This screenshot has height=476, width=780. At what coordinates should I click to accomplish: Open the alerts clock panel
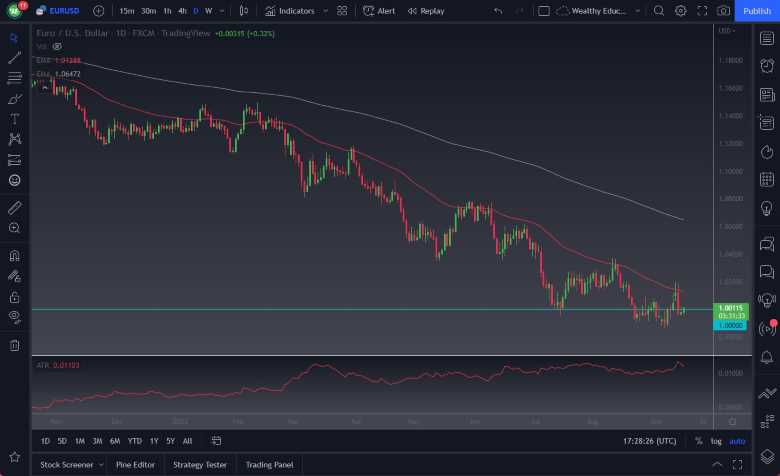point(767,66)
